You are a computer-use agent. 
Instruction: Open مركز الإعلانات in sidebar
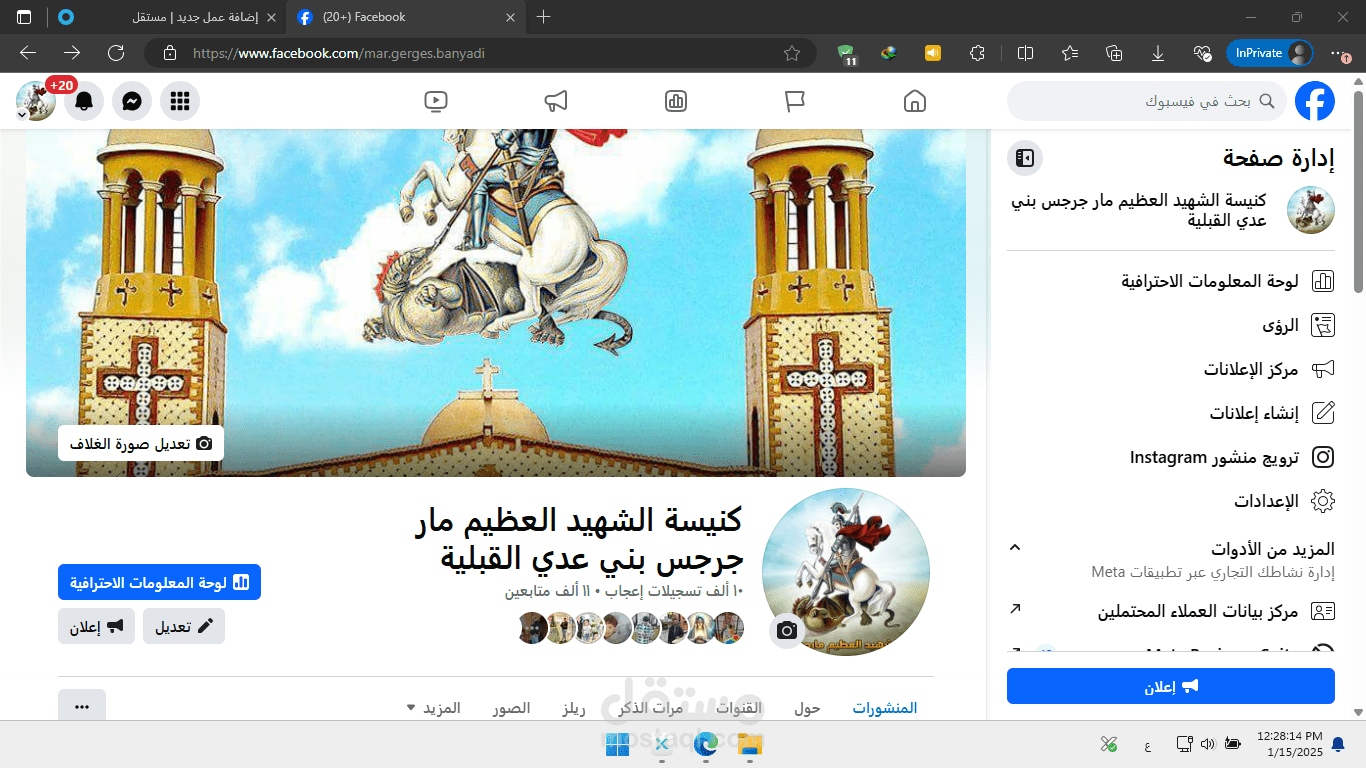click(x=1171, y=370)
